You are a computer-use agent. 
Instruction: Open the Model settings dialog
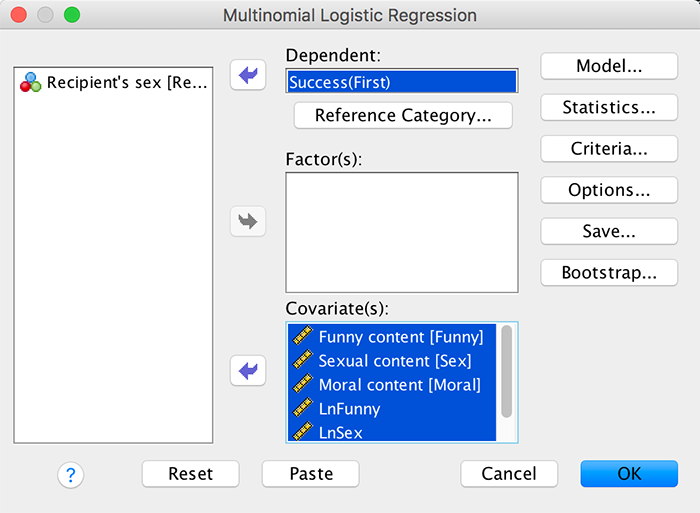point(608,66)
